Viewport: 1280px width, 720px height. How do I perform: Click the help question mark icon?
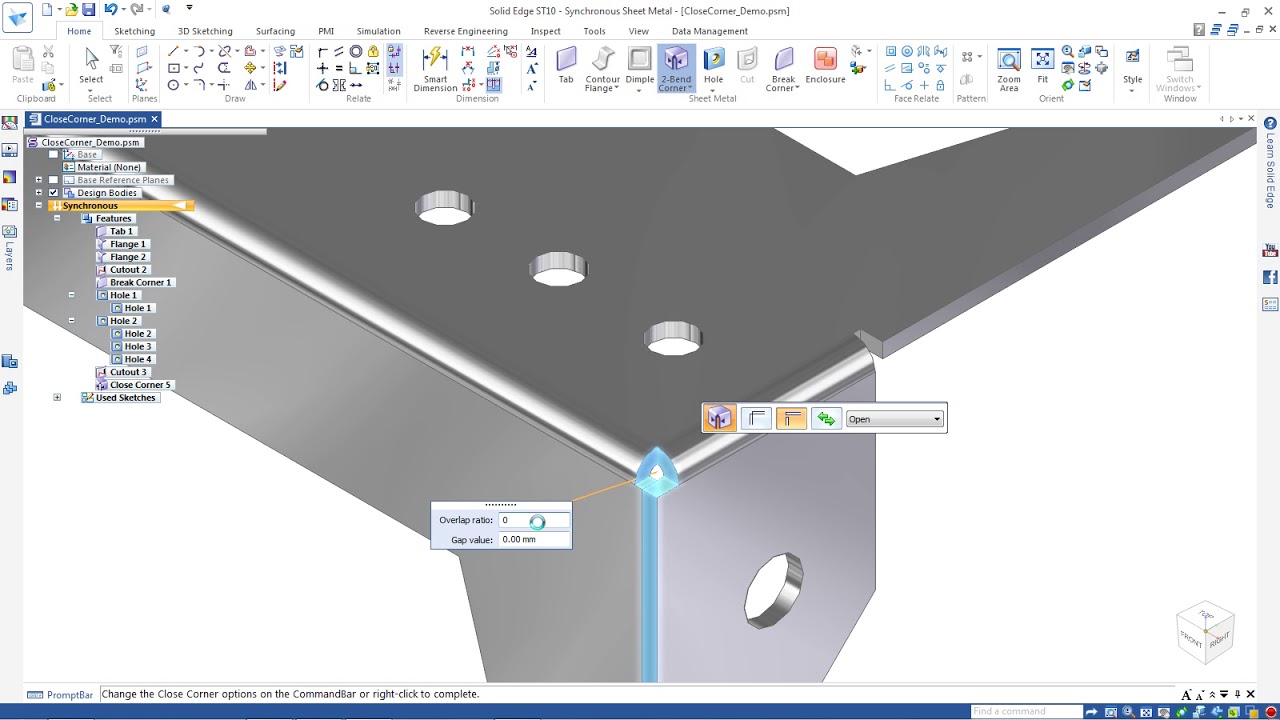point(1271,124)
